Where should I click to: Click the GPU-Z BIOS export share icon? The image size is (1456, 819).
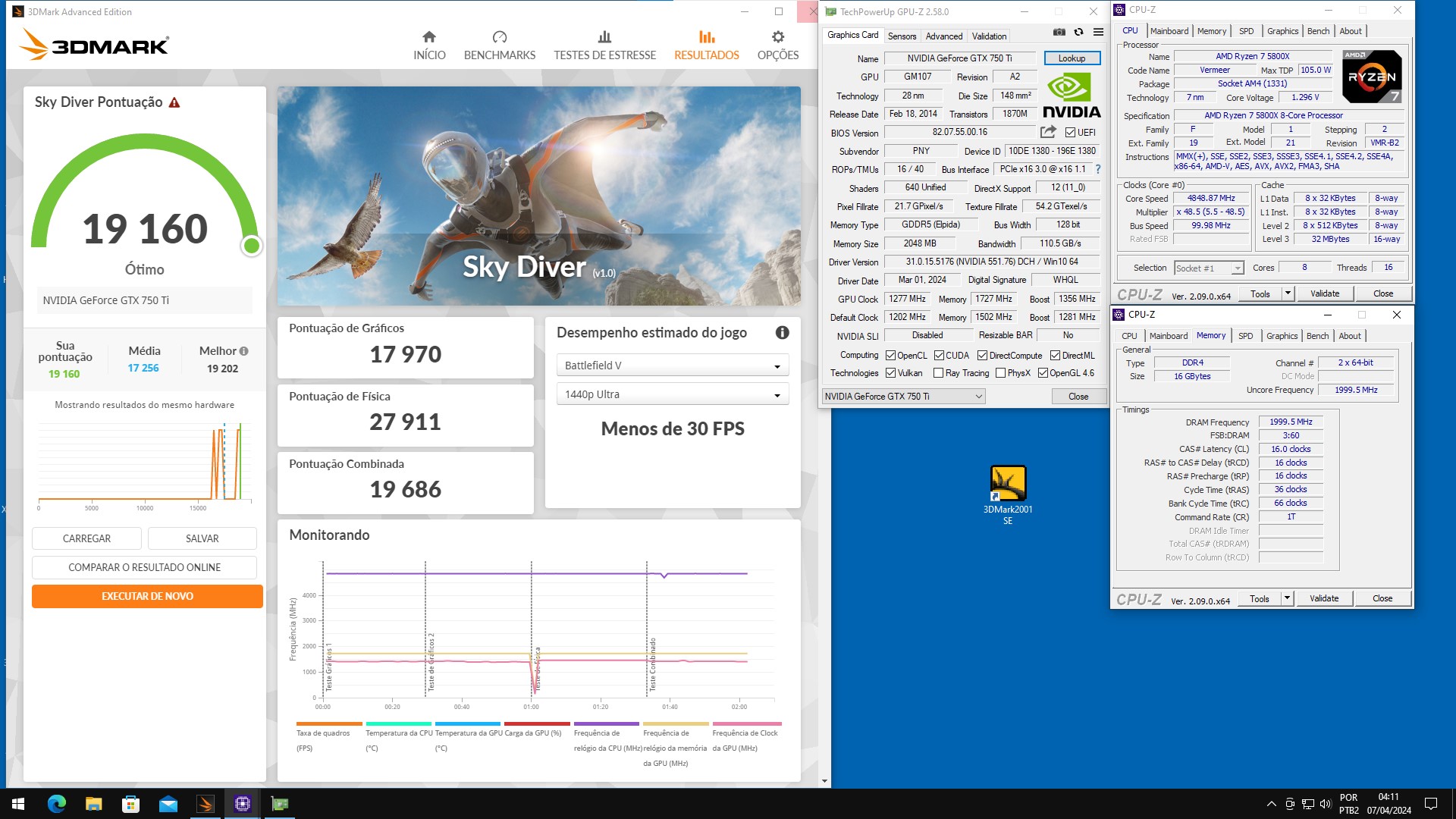point(1048,132)
